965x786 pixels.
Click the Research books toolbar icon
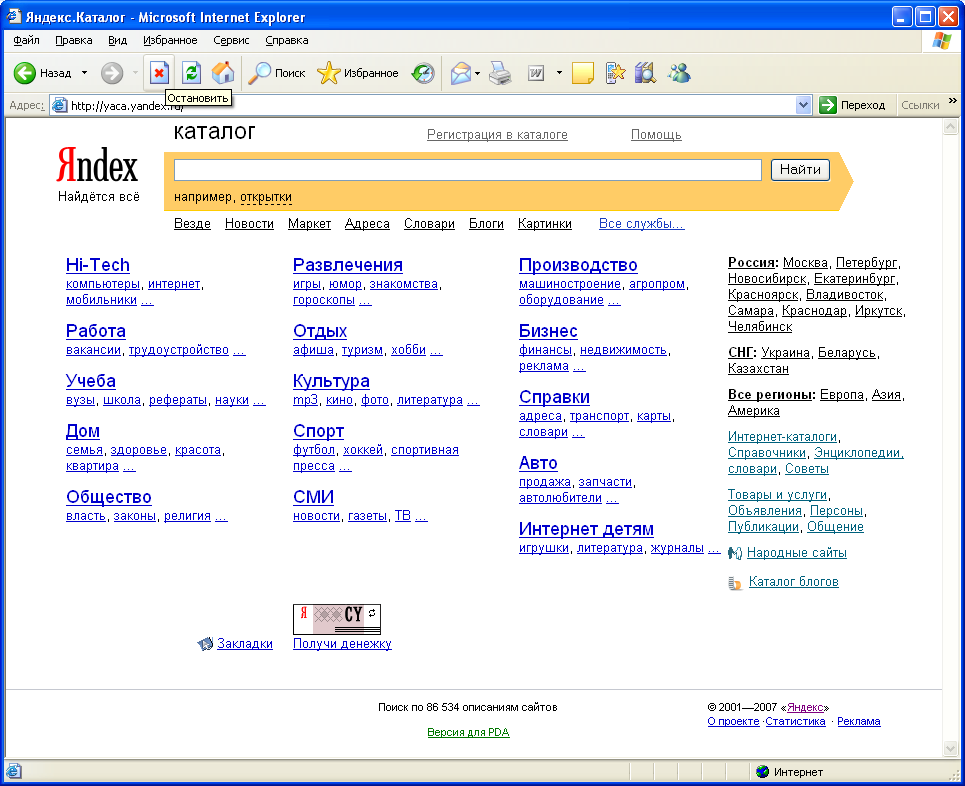(645, 73)
